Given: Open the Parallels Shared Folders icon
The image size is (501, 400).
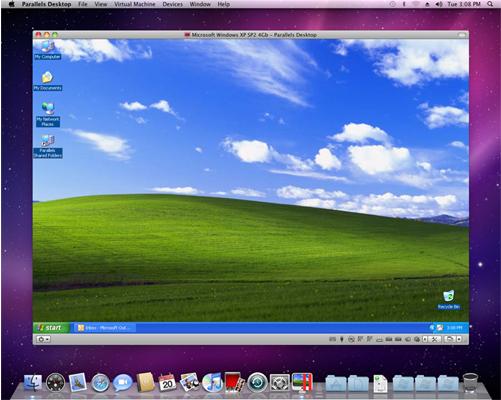Looking at the screenshot, I should point(48,146).
